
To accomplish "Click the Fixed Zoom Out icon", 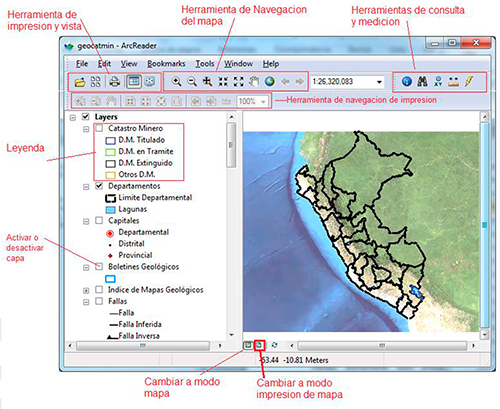I will tap(238, 81).
